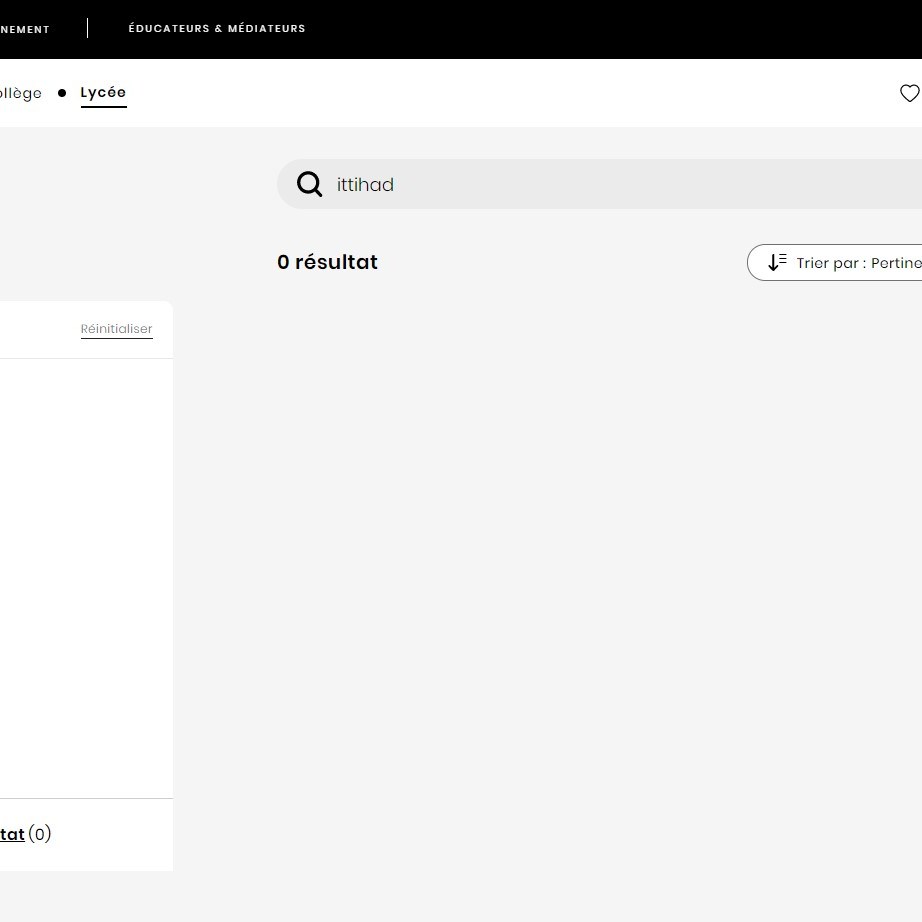This screenshot has width=922, height=922.
Task: Switch to the partially visible Collège tab
Action: pos(21,93)
